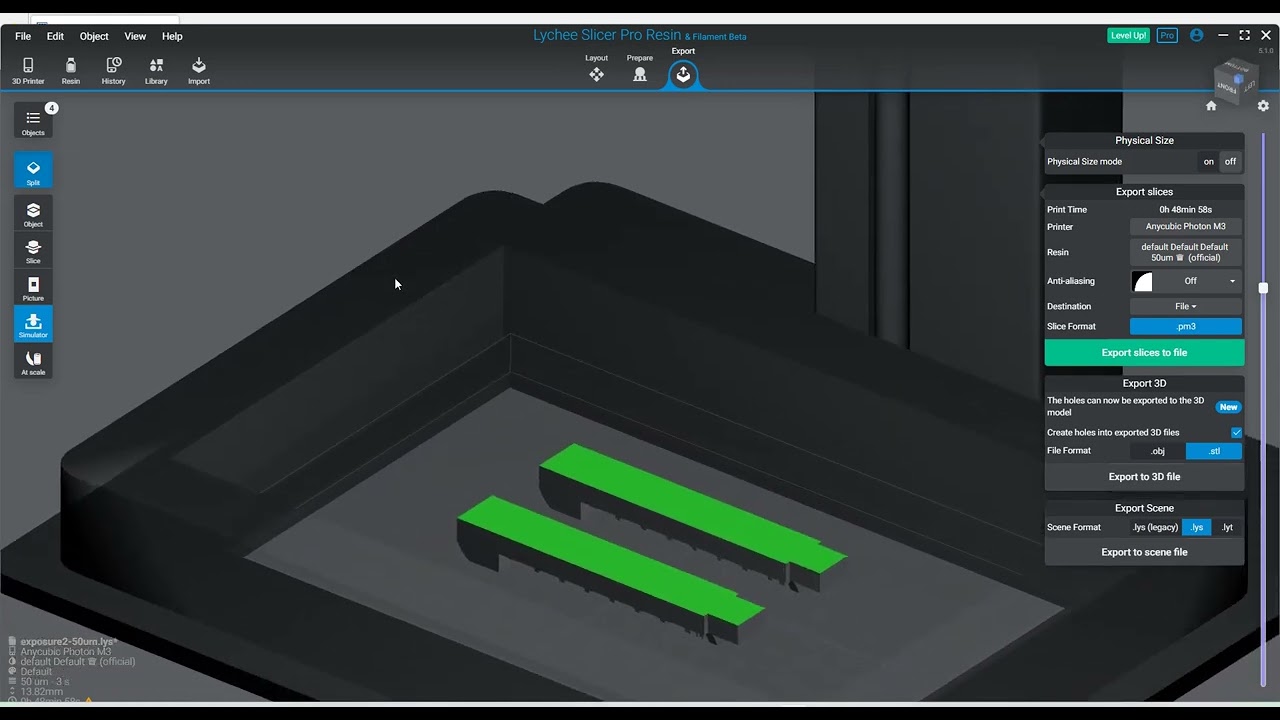Click the anti-aliasing preview swatch

[1142, 281]
